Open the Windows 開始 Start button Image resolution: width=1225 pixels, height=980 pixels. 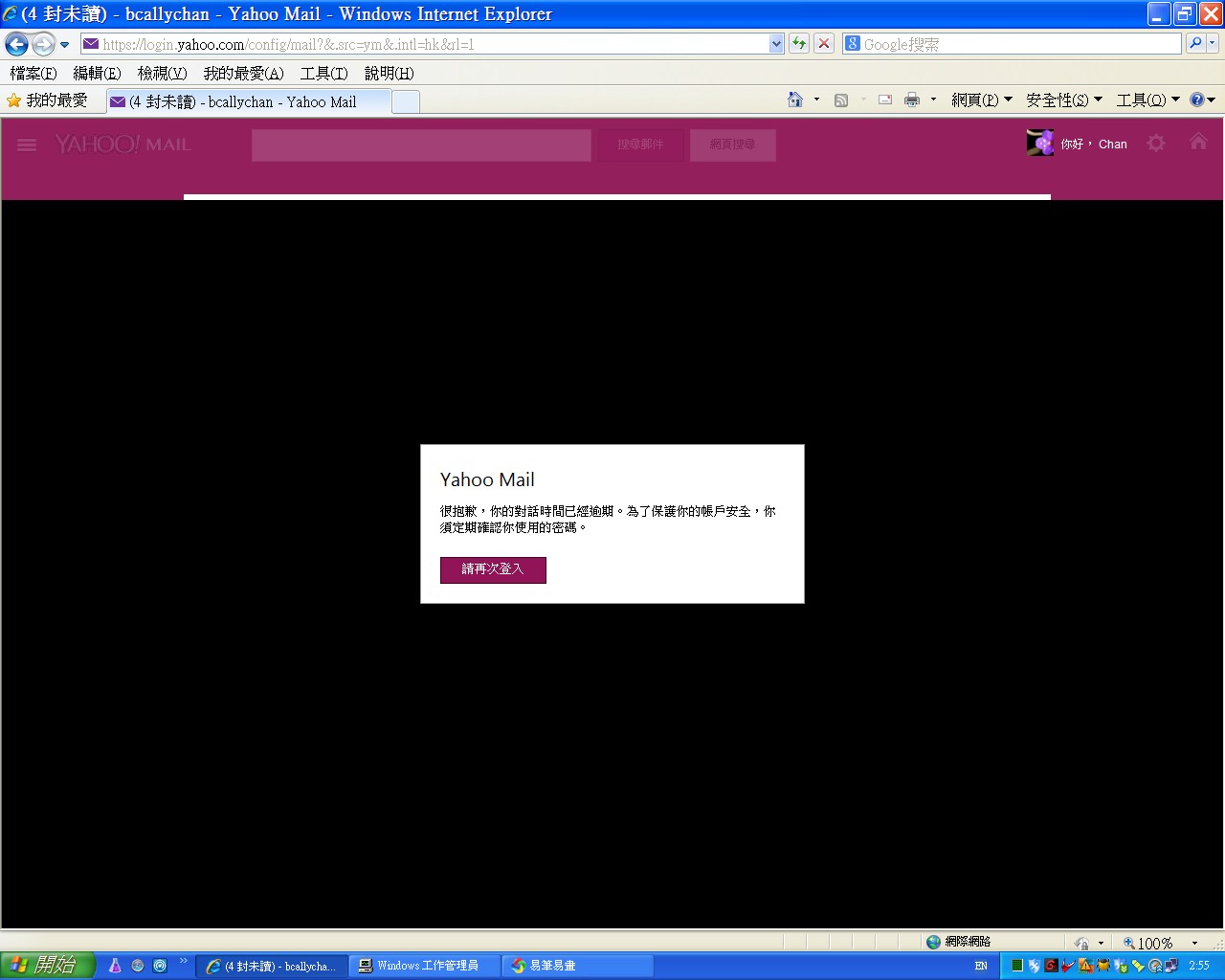(47, 966)
